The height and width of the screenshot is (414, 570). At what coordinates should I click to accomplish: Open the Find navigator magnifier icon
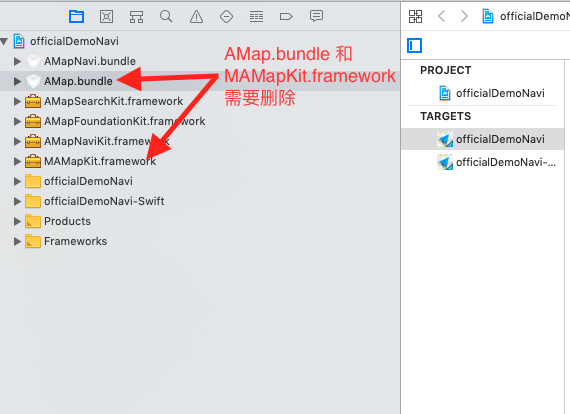pos(166,16)
